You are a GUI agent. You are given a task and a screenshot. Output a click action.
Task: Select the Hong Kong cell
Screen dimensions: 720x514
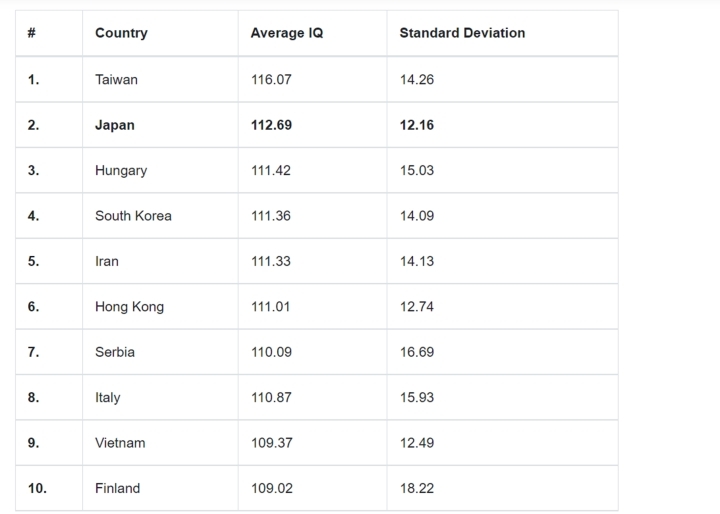pyautogui.click(x=129, y=307)
